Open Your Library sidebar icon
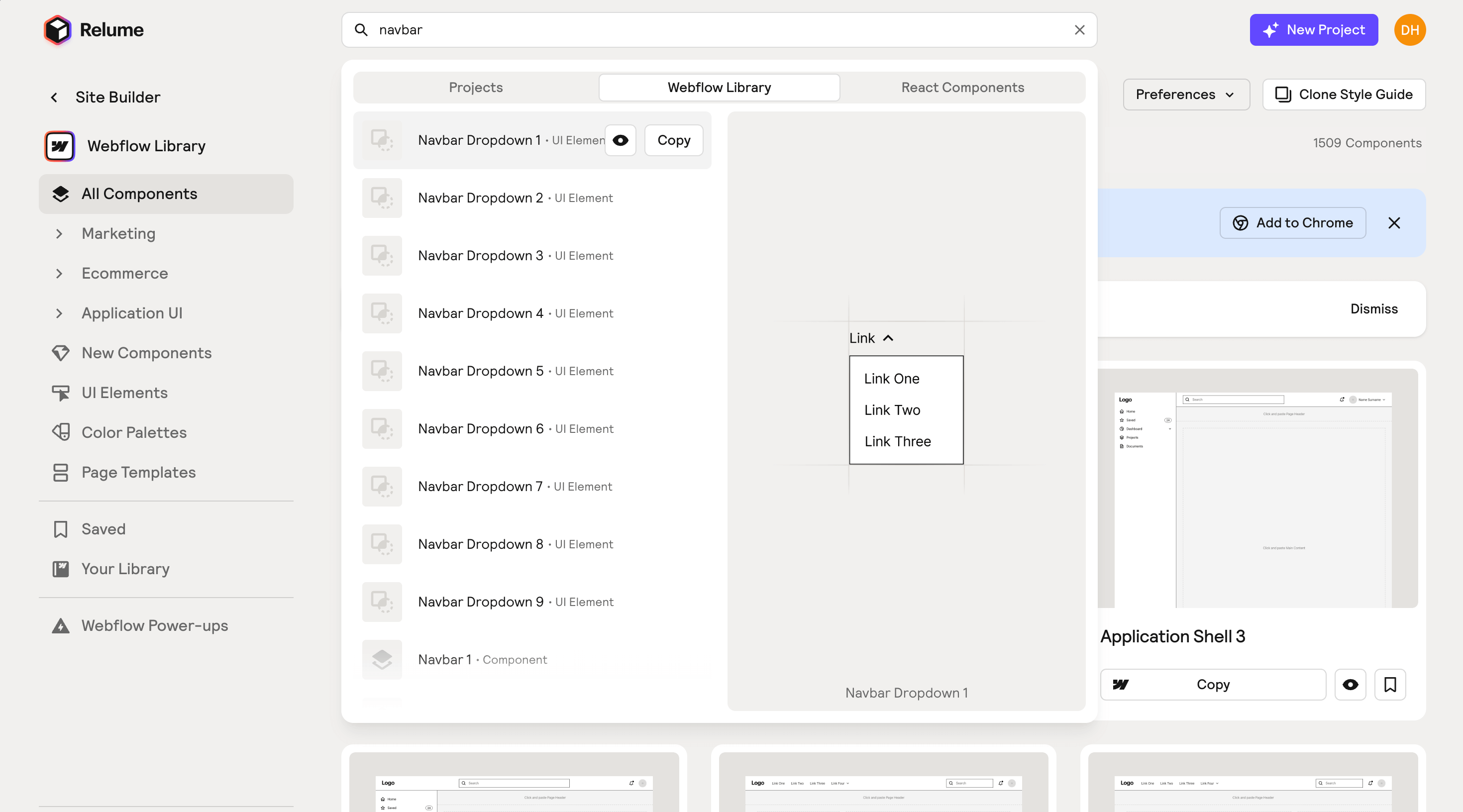 tap(60, 568)
